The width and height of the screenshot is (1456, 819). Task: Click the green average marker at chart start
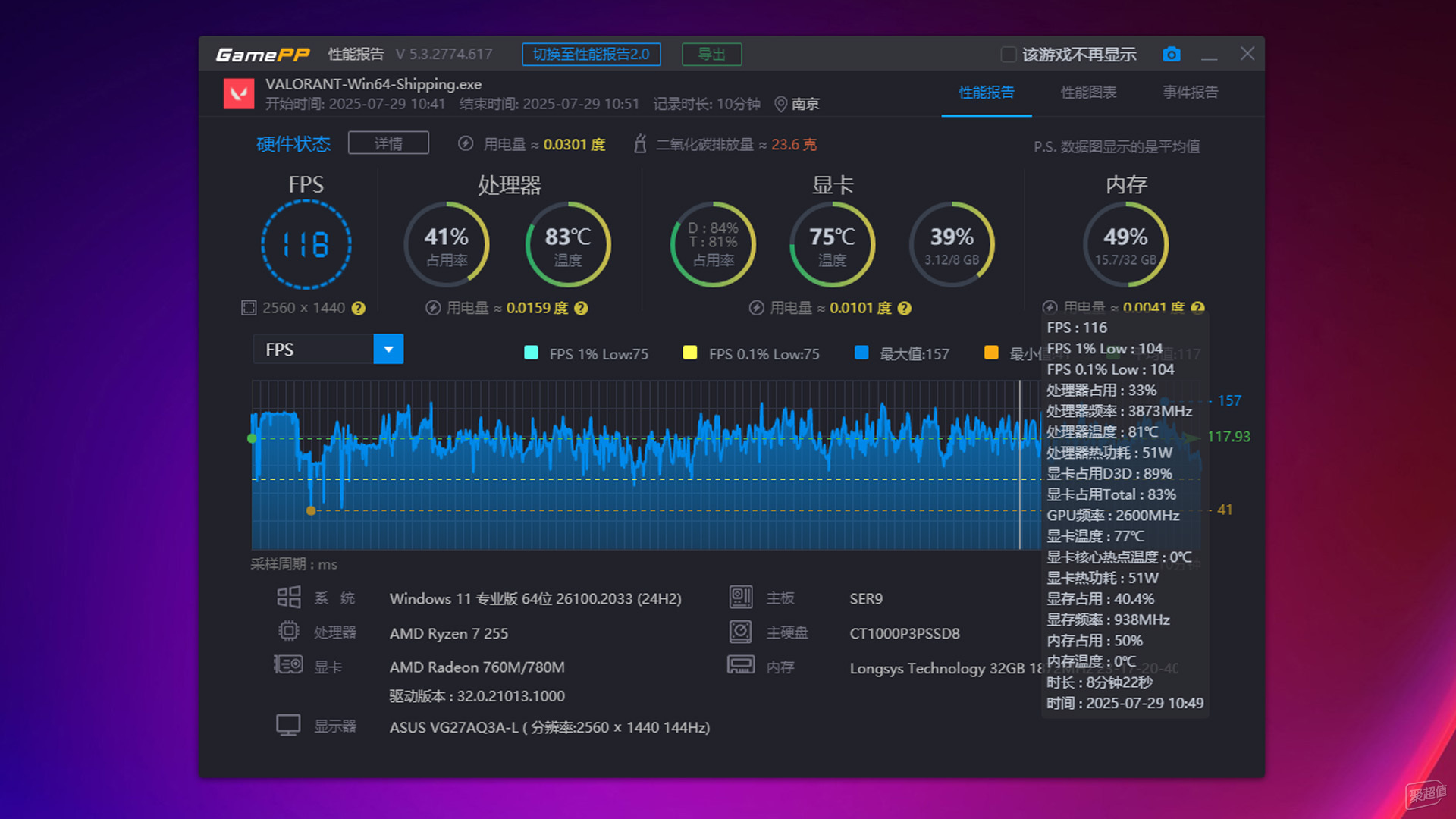(252, 438)
